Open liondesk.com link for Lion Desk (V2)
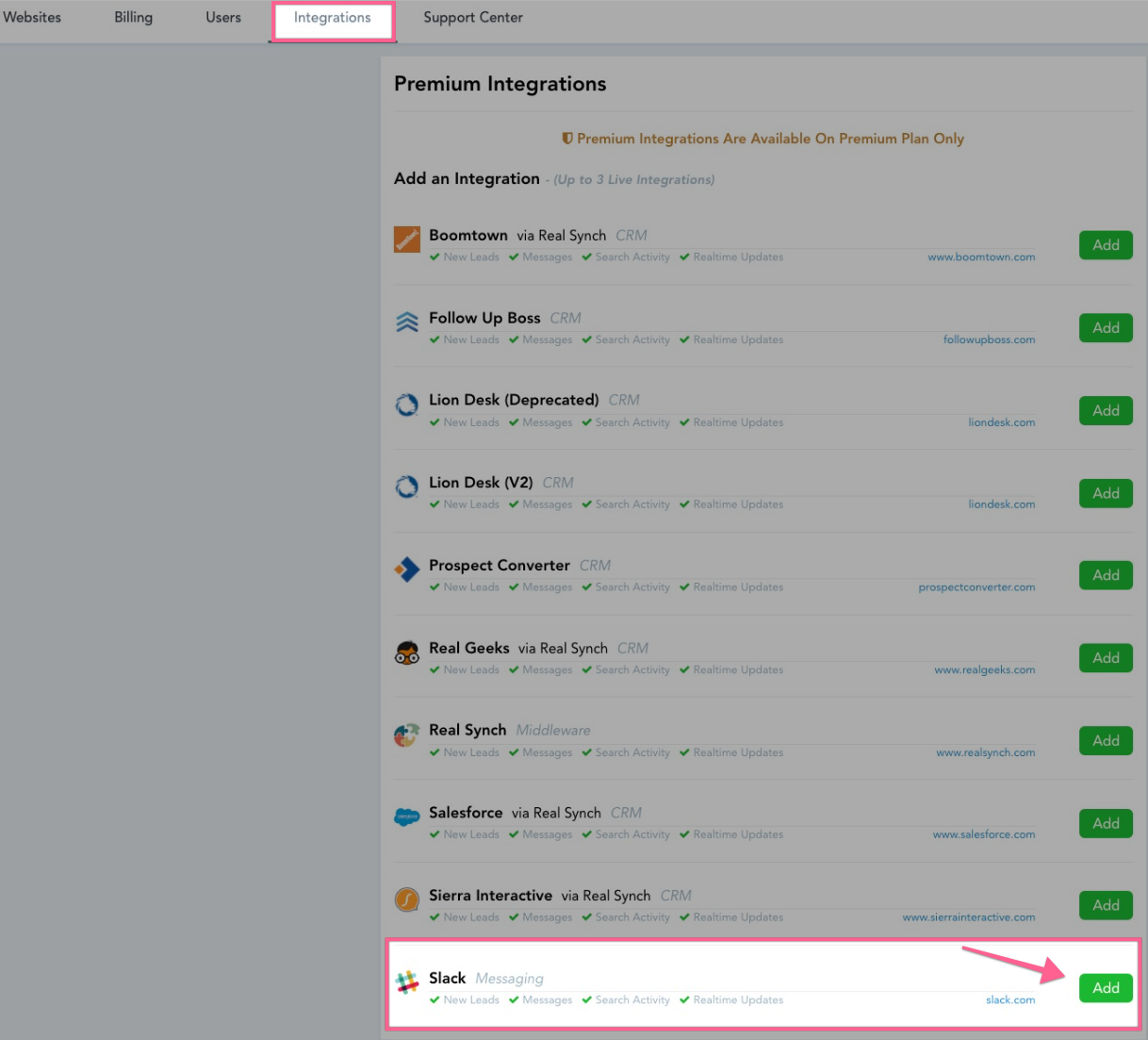Screen dimensions: 1148x1040 [1002, 504]
